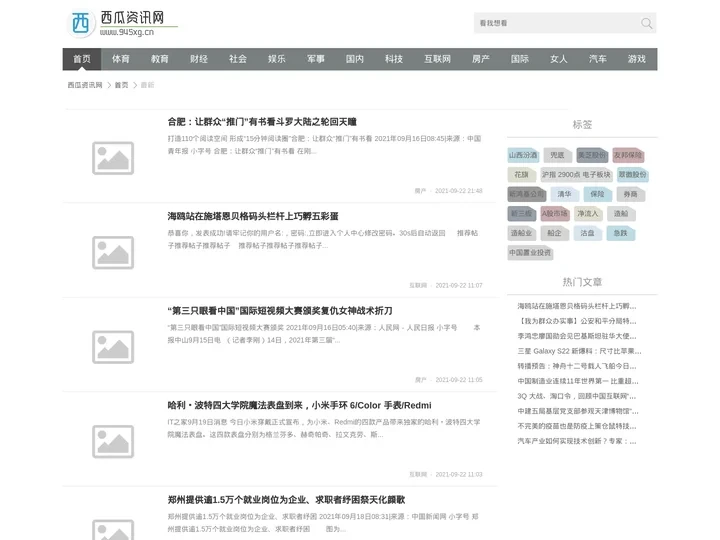Open article 哈利·波特四大学院魔法表盘到来

(x=299, y=405)
